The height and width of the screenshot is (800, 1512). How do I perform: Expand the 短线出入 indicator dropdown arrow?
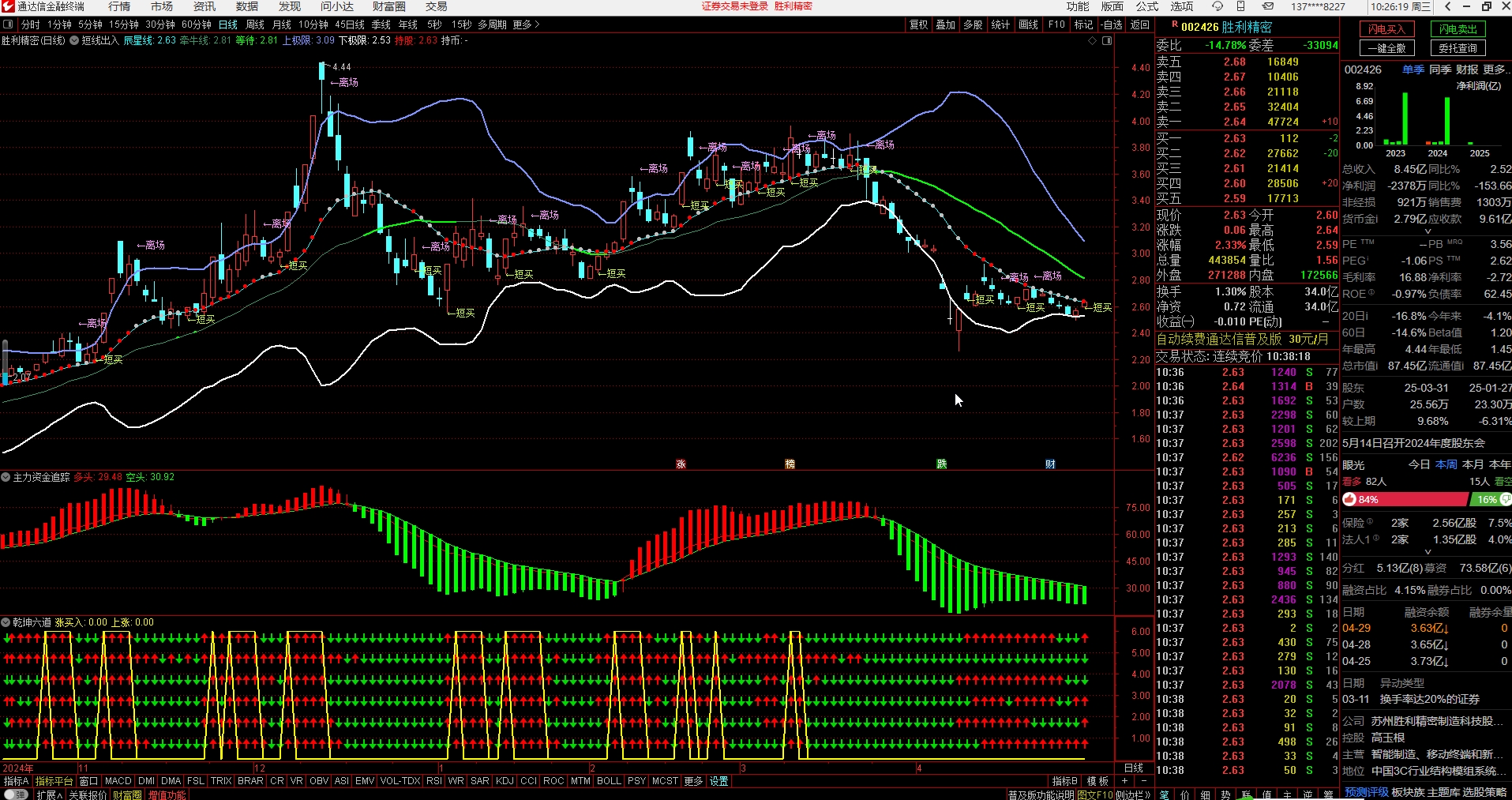(x=74, y=40)
